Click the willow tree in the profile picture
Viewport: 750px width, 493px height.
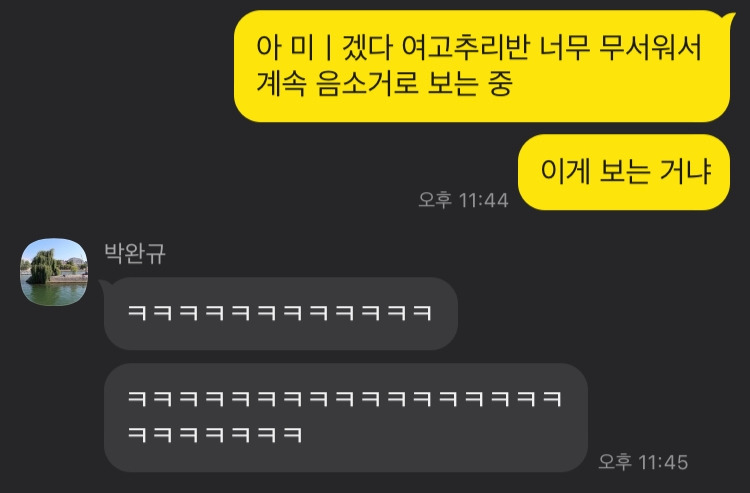click(x=44, y=267)
